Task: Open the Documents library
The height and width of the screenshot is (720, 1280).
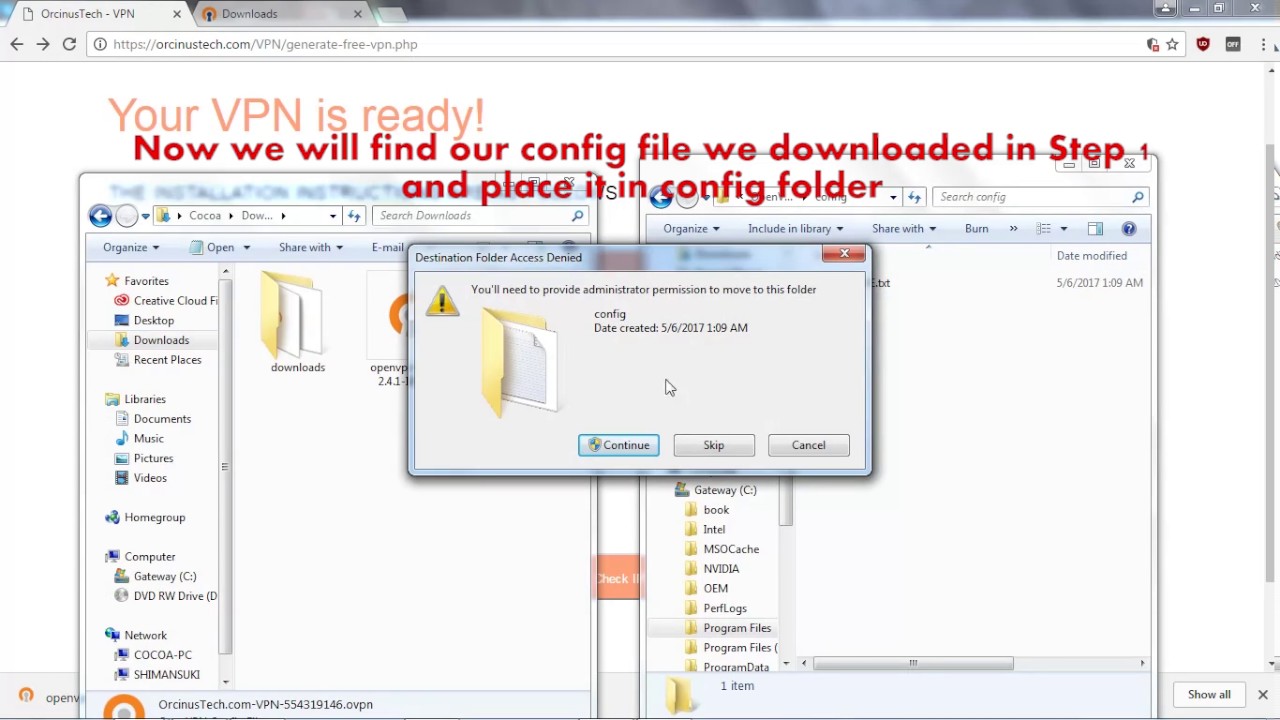Action: pos(162,419)
